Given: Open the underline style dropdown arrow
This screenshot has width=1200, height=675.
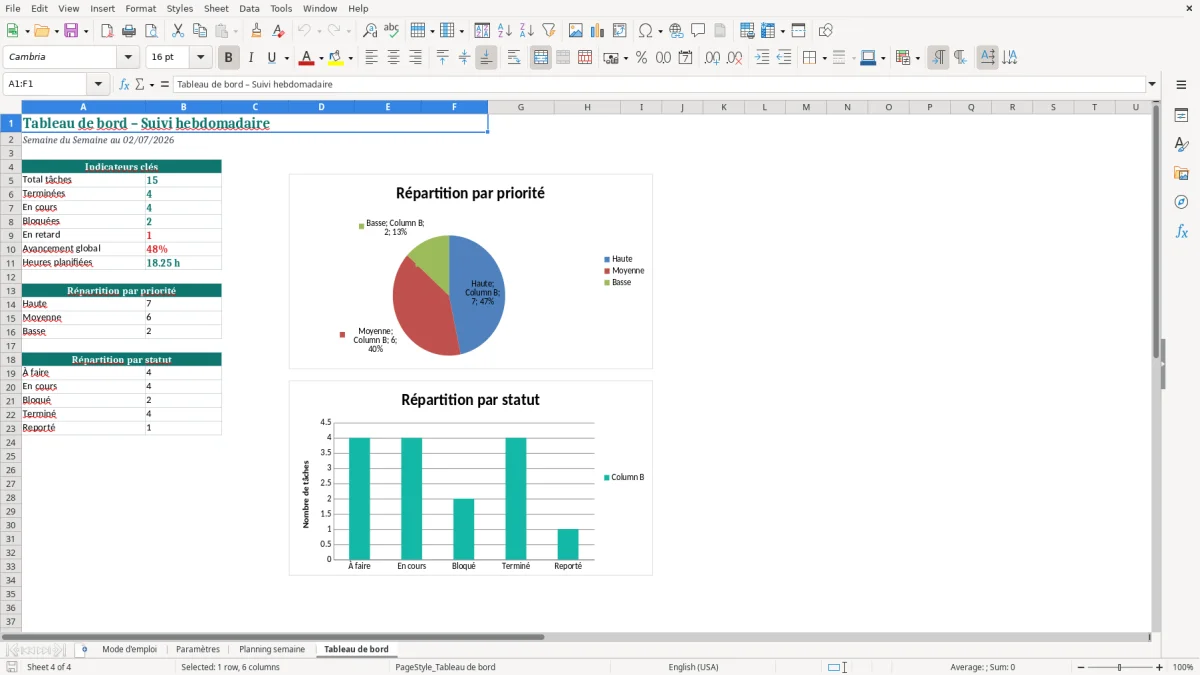Looking at the screenshot, I should [286, 59].
